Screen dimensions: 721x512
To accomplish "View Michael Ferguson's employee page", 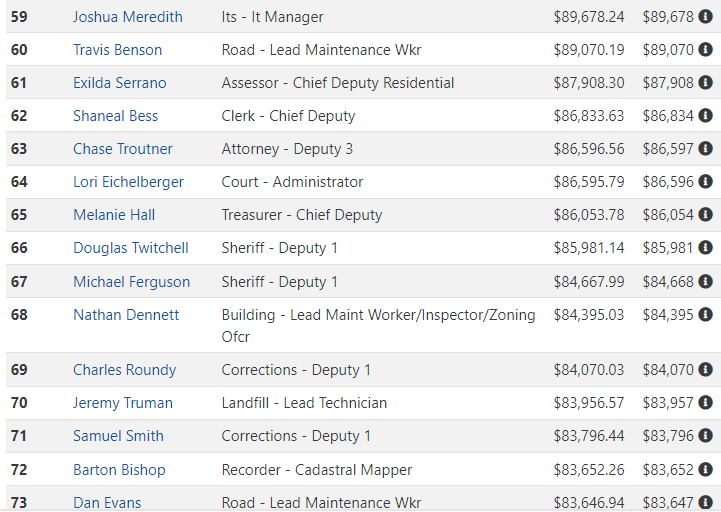I will 132,282.
